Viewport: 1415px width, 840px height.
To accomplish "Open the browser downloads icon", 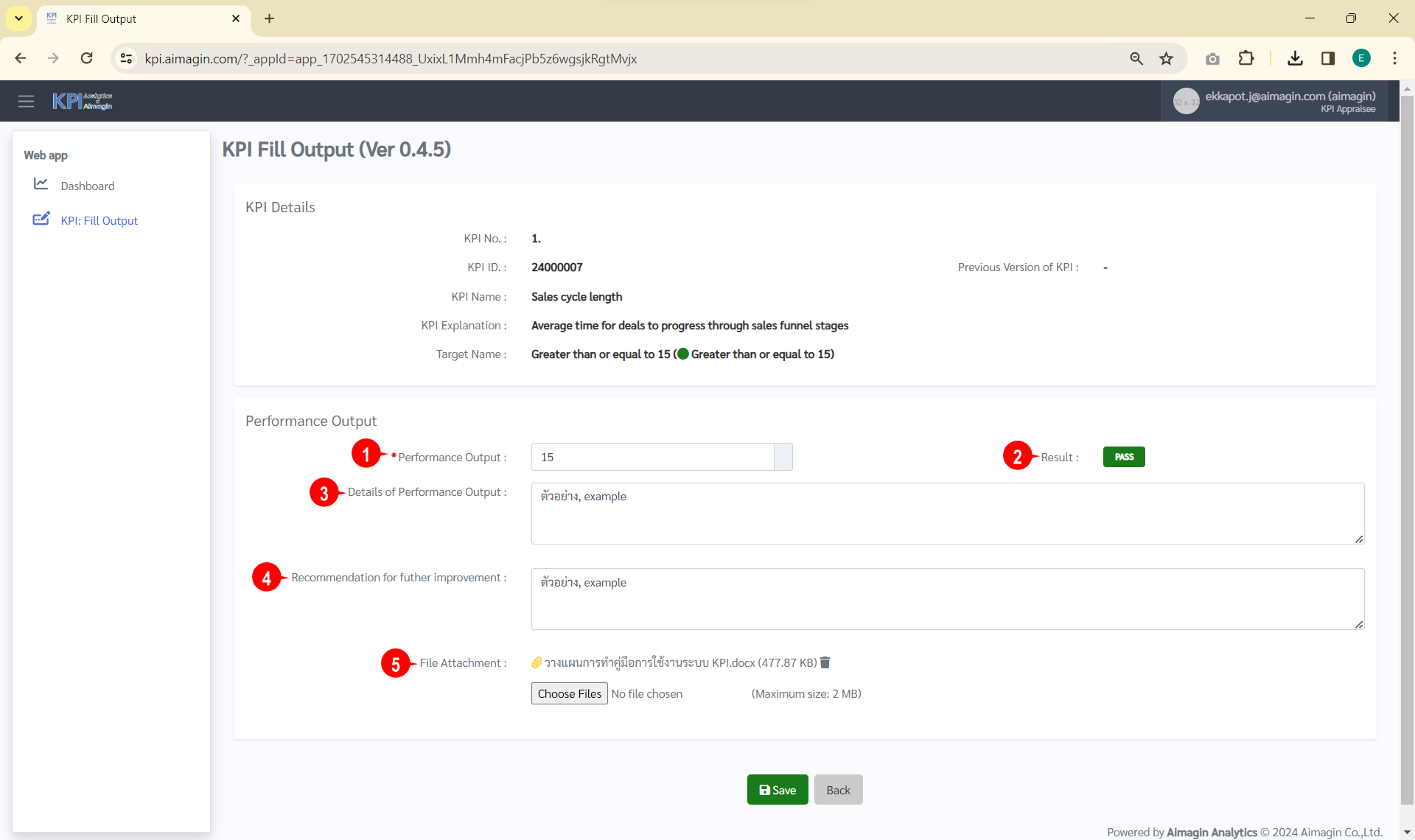I will coord(1295,58).
